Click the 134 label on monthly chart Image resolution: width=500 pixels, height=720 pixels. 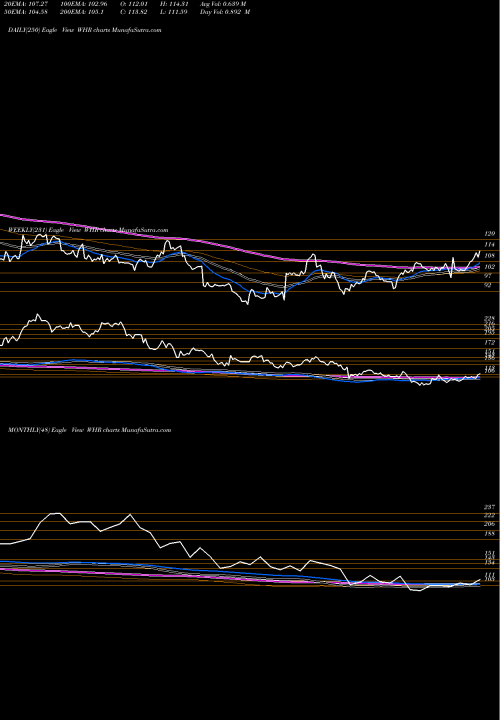click(x=490, y=562)
